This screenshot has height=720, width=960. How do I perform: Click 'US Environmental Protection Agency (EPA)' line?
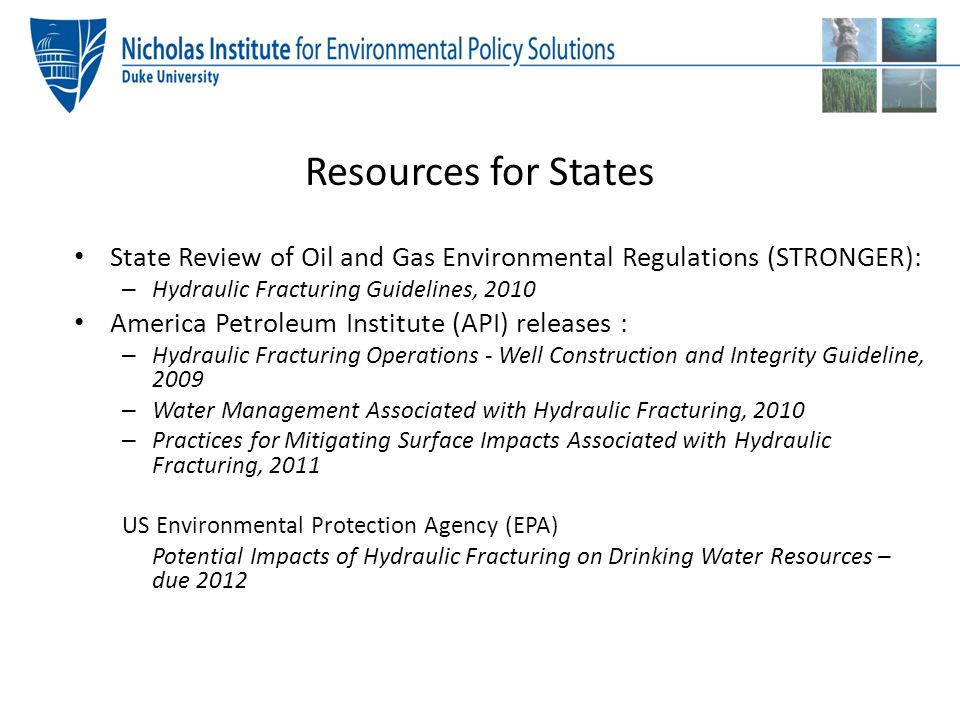point(340,525)
